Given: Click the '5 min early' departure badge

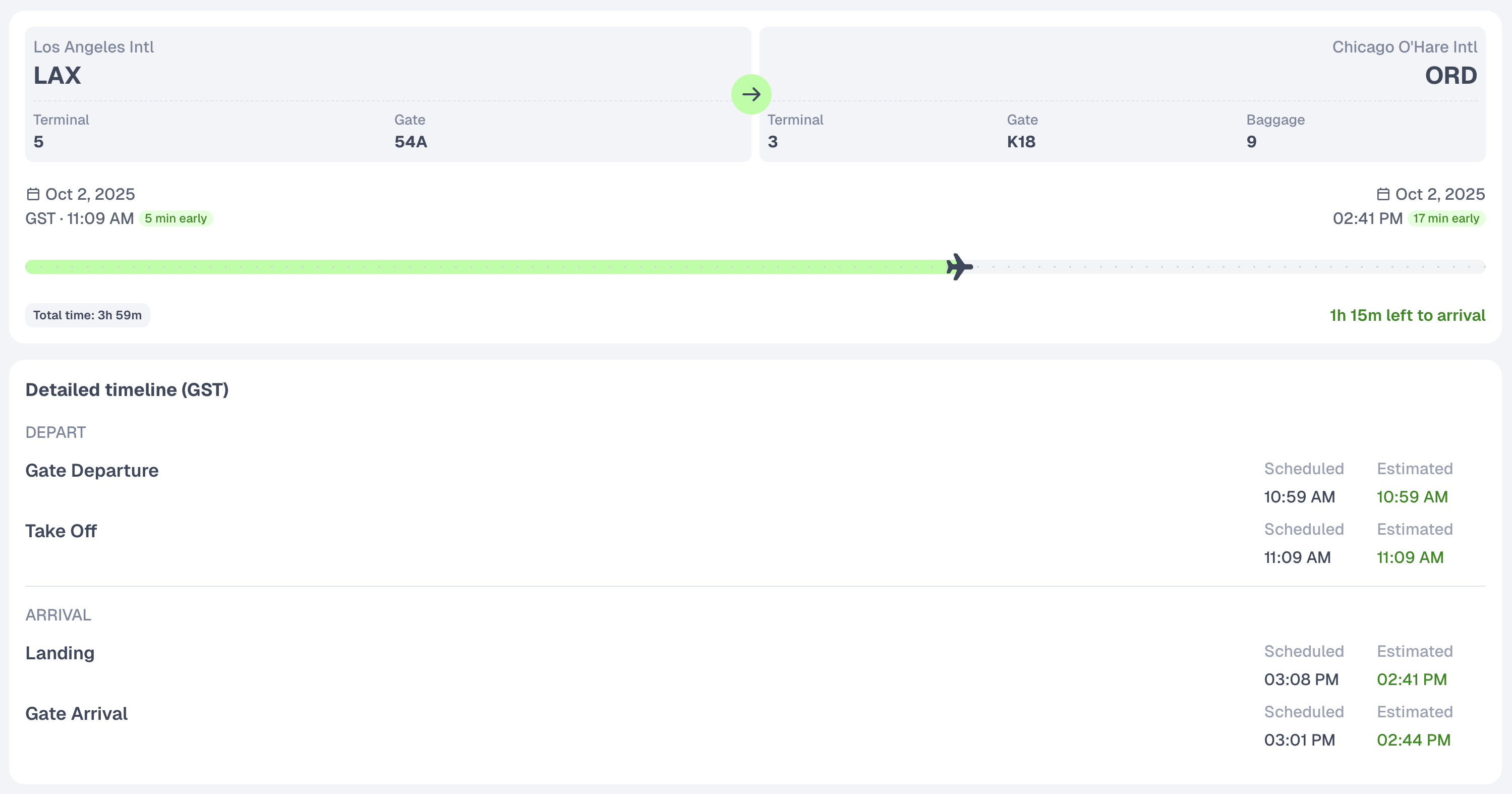Looking at the screenshot, I should coord(176,218).
